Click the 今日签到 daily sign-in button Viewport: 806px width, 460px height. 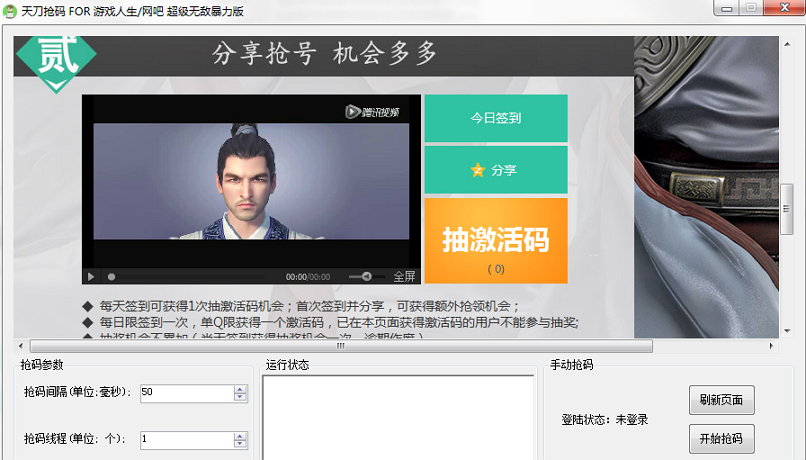[x=496, y=118]
